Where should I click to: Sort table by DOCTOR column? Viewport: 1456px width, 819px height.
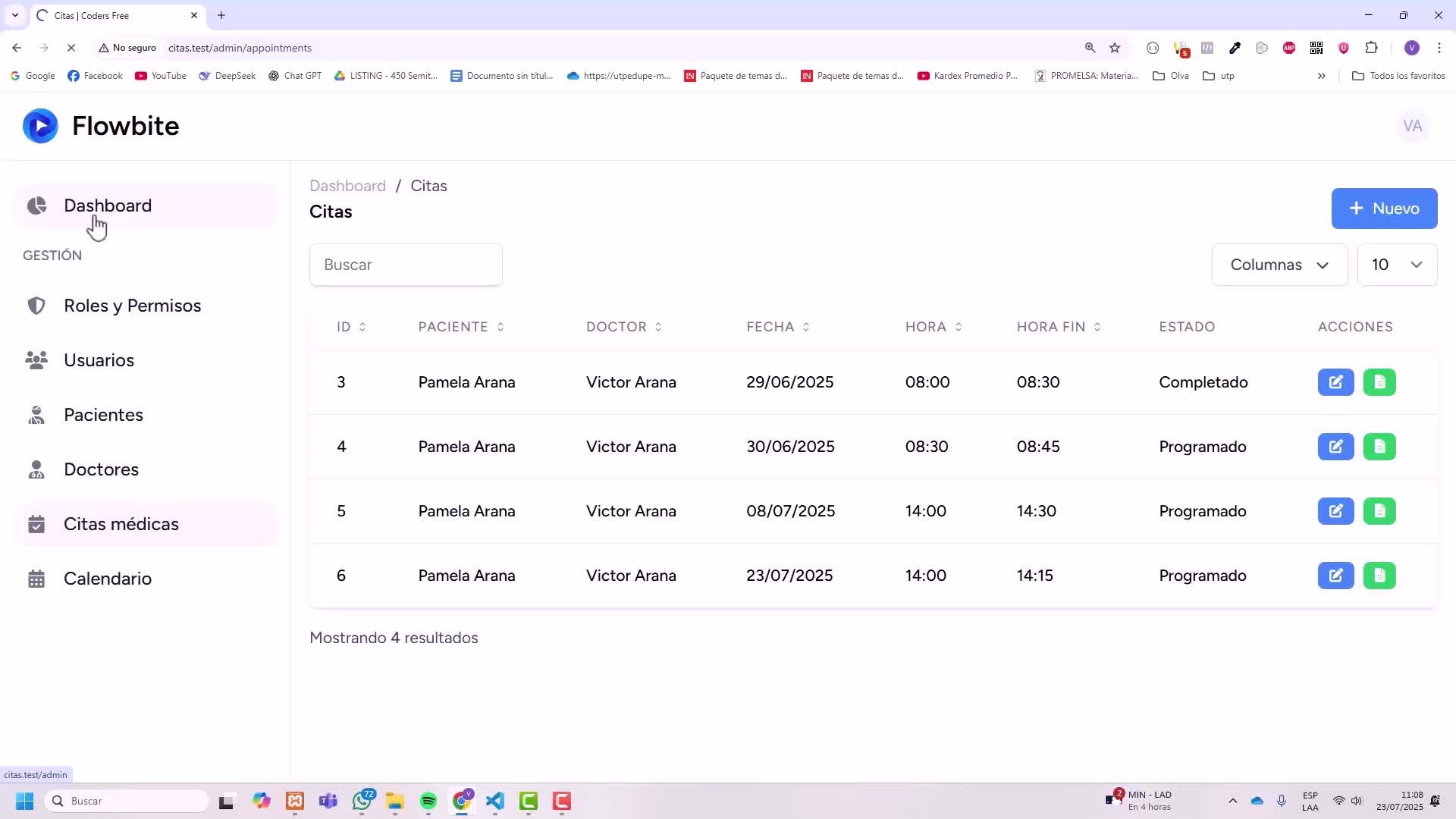[x=624, y=327]
